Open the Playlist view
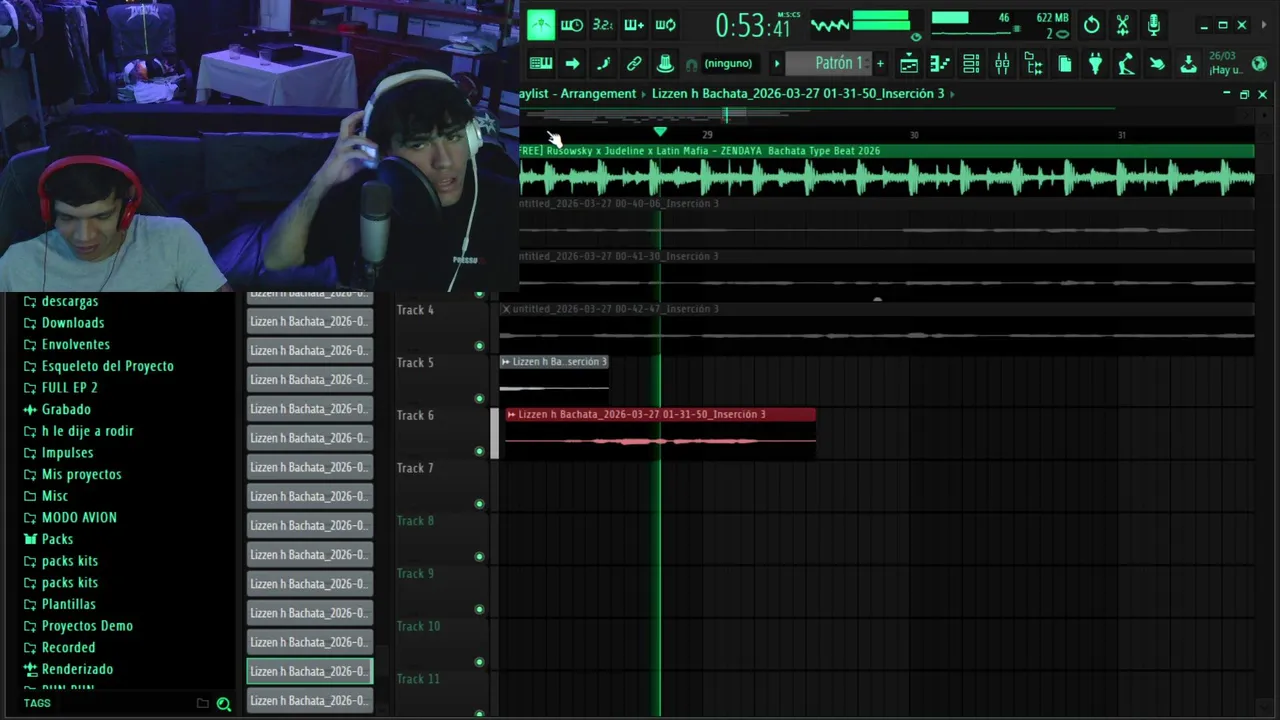 pos(909,64)
